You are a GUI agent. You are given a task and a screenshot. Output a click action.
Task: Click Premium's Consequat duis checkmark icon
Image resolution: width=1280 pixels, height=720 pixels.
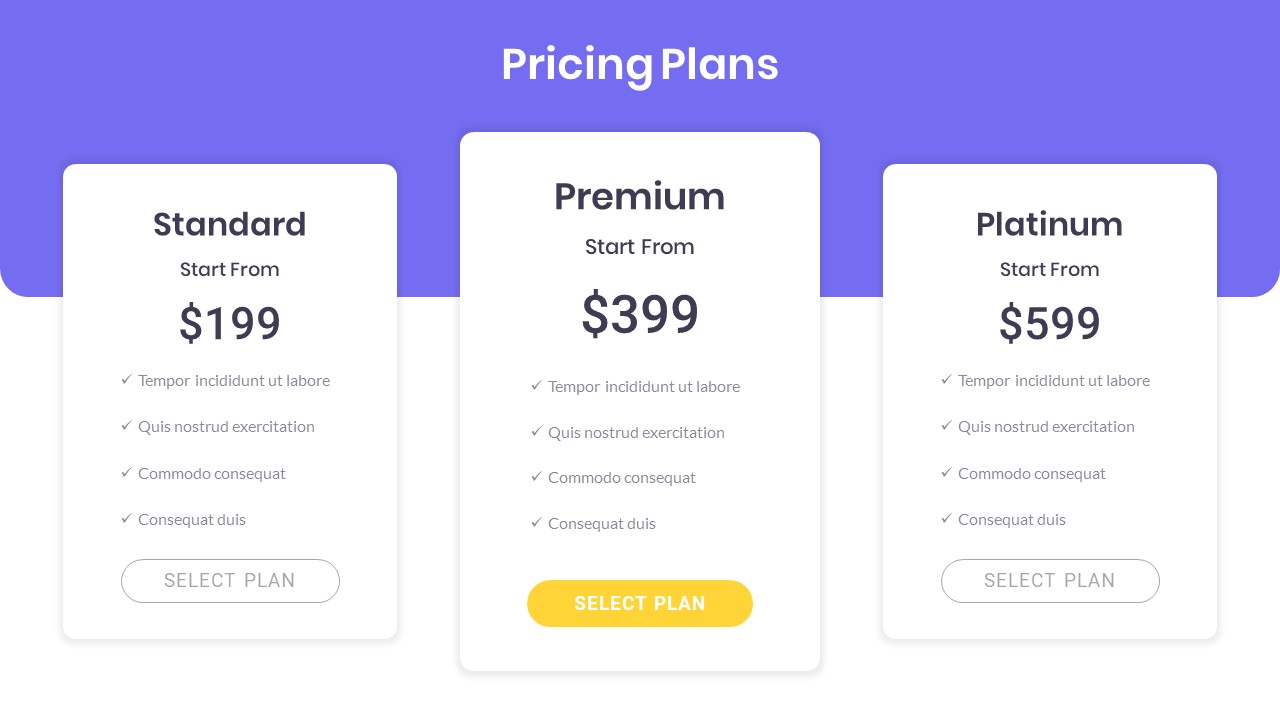pyautogui.click(x=537, y=523)
